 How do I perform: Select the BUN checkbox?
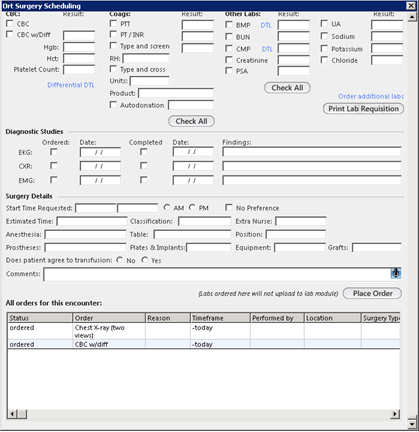[x=229, y=36]
